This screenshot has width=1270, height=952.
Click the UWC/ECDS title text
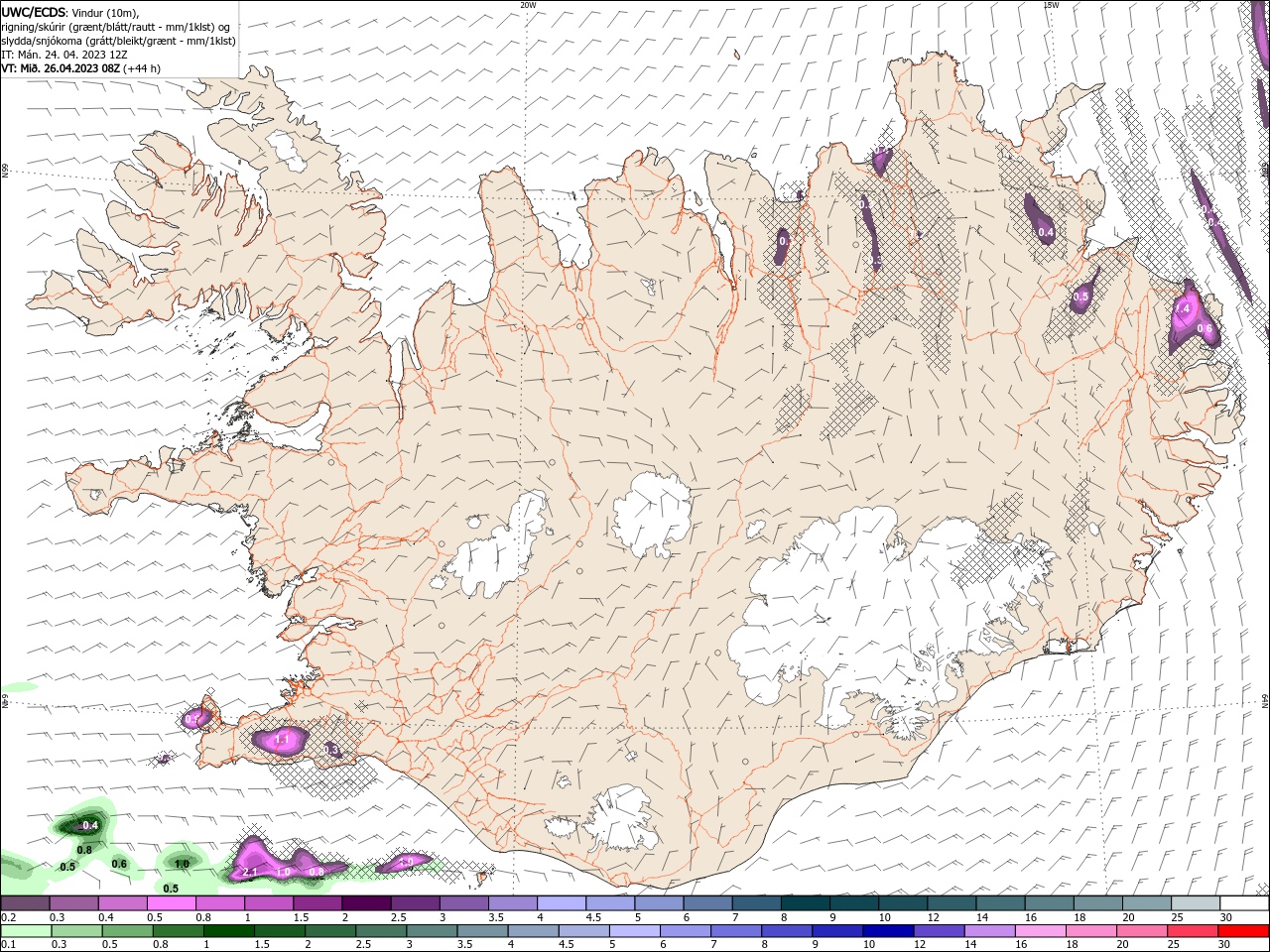coord(34,12)
